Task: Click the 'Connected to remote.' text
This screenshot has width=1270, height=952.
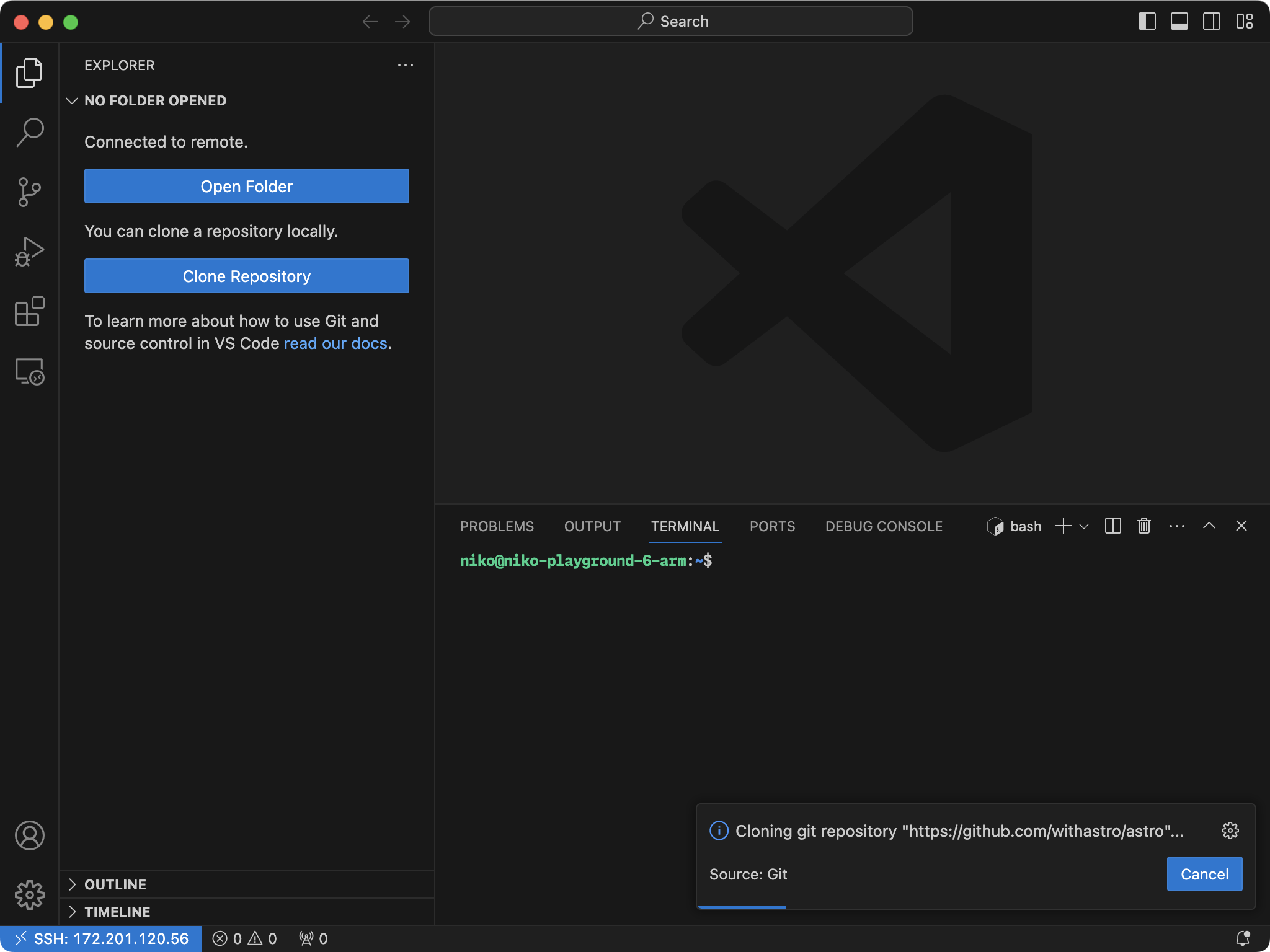Action: click(166, 142)
